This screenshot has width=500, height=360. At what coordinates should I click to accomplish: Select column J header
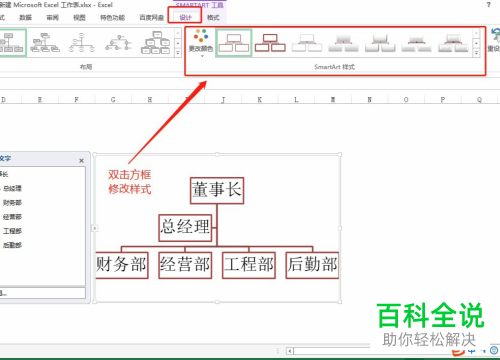[223, 99]
